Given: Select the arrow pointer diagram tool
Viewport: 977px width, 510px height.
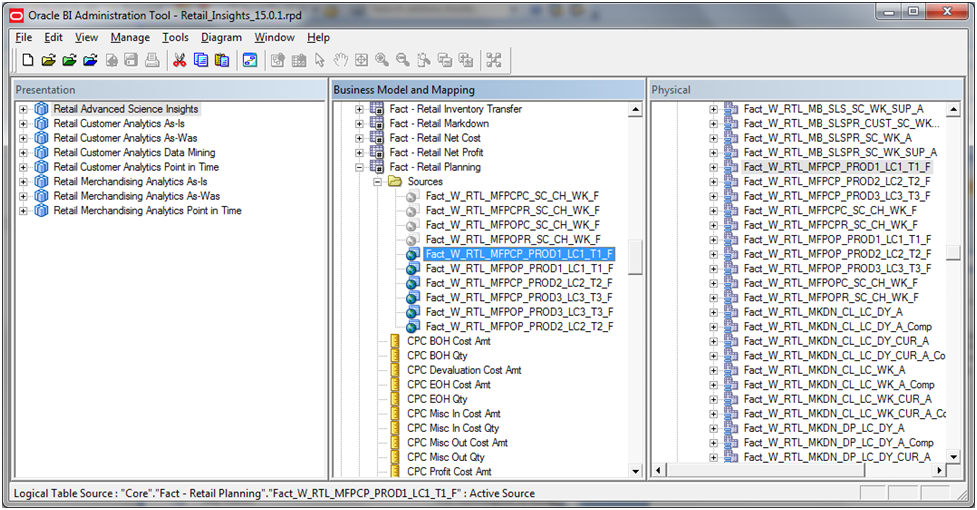Looking at the screenshot, I should click(320, 60).
